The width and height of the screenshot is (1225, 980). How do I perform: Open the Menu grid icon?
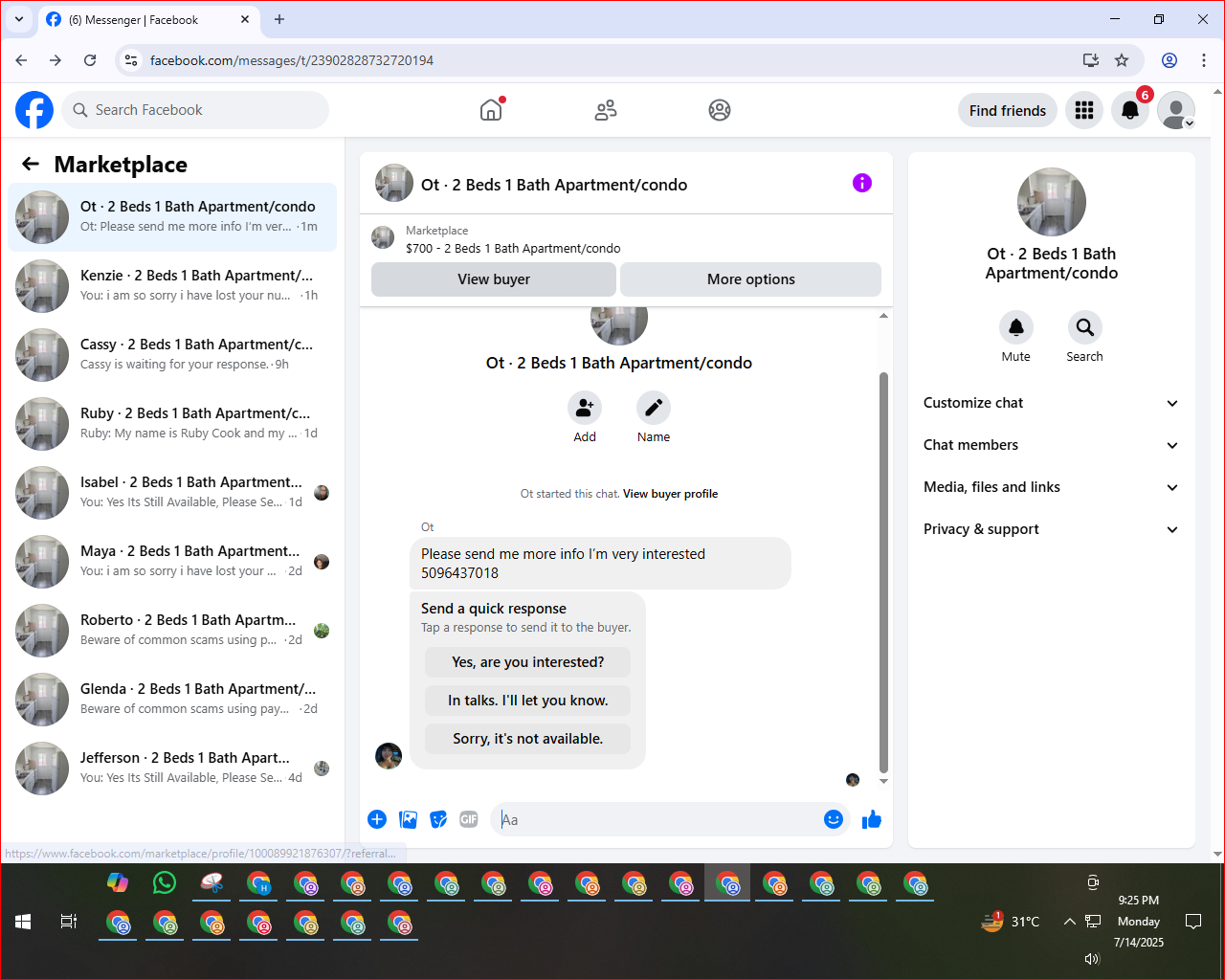[1084, 110]
